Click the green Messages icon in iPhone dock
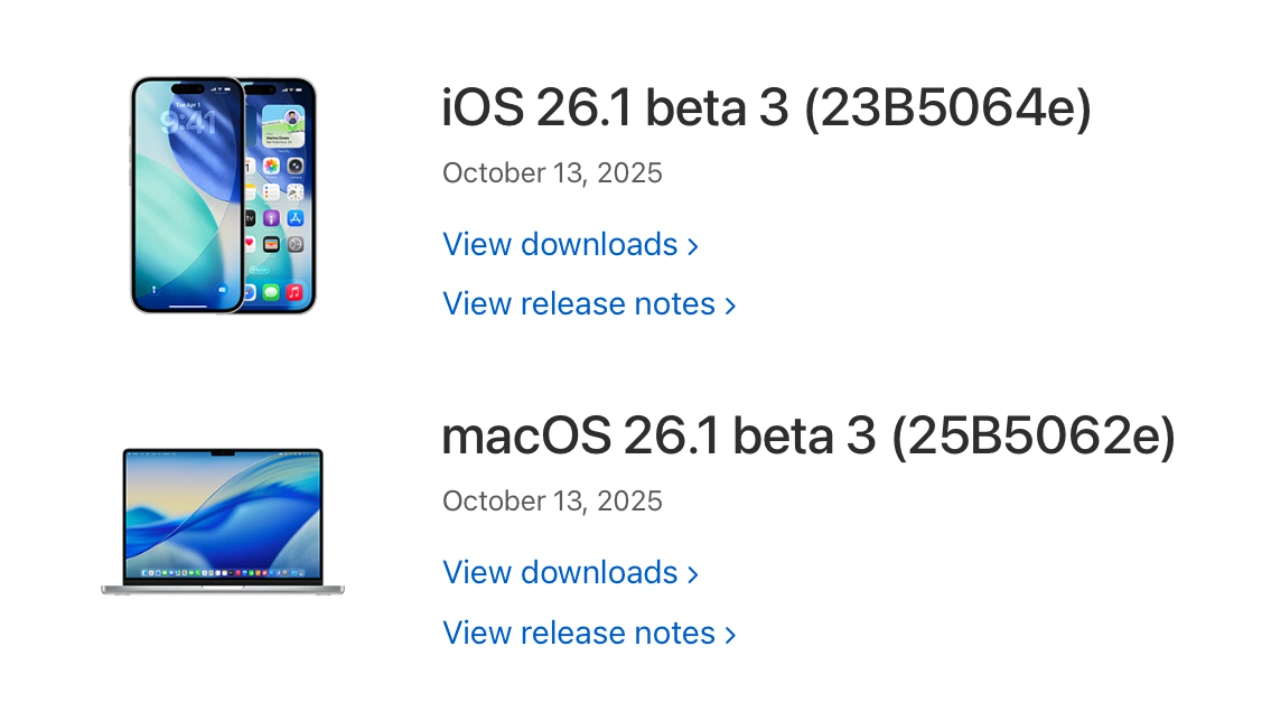The height and width of the screenshot is (720, 1280). click(x=271, y=293)
